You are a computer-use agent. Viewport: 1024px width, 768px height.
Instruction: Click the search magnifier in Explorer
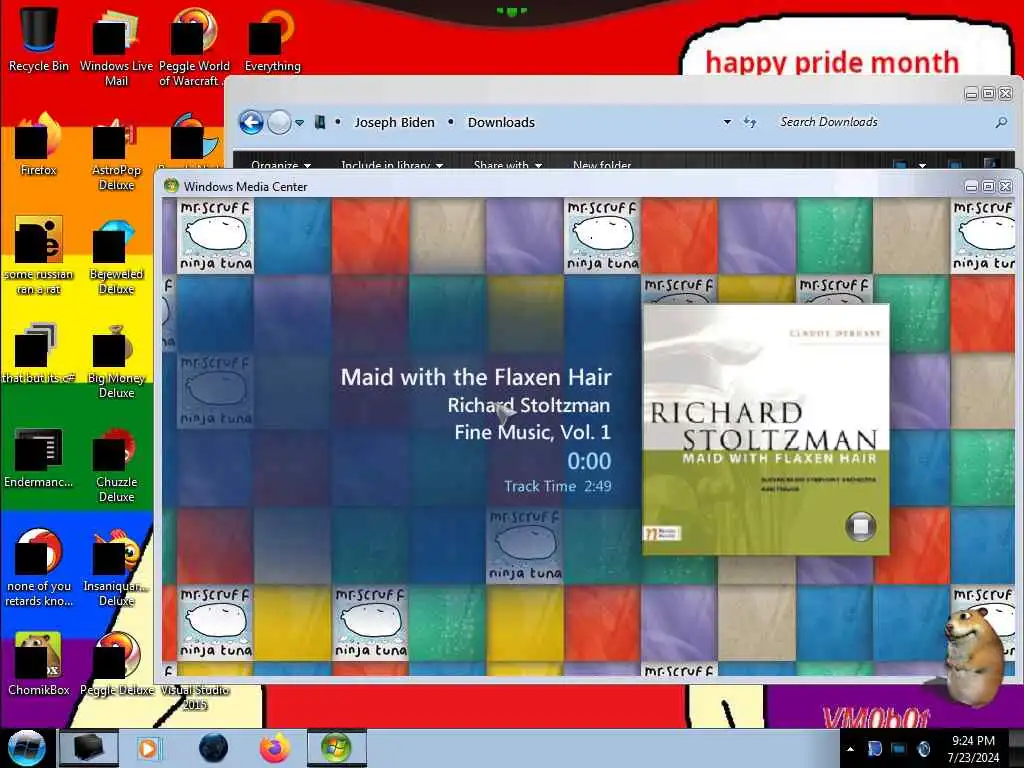point(1000,122)
